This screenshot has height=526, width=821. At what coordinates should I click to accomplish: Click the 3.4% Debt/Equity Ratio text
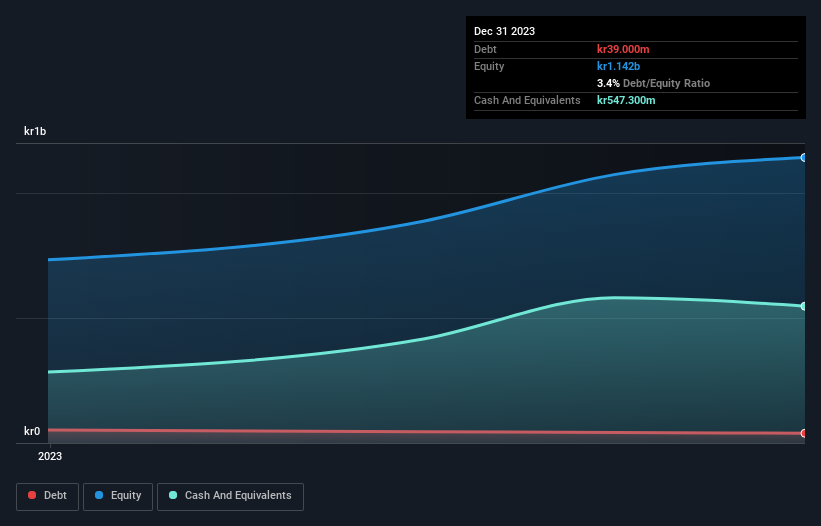653,83
